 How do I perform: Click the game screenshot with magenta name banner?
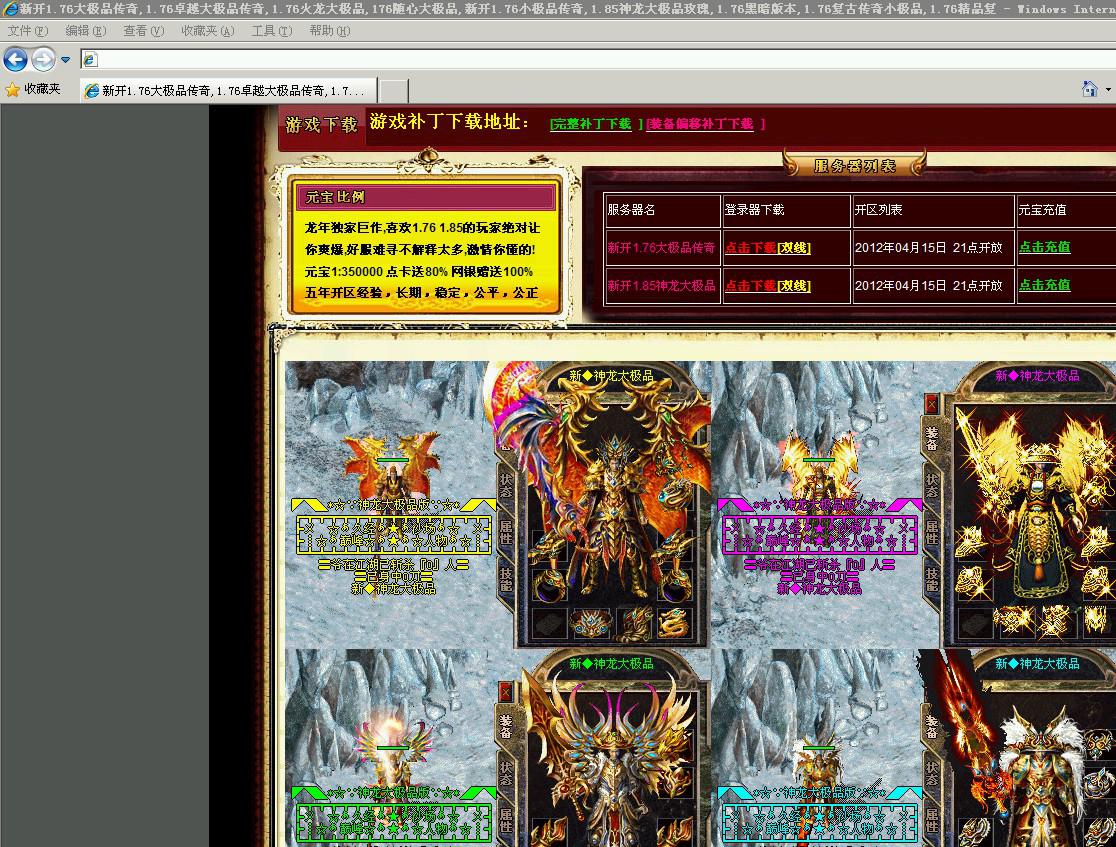coord(914,504)
